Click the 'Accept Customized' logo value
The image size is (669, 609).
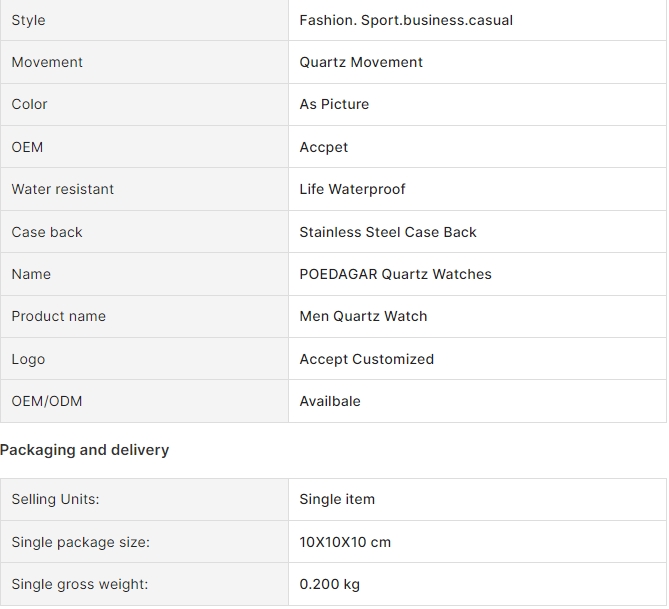click(366, 359)
